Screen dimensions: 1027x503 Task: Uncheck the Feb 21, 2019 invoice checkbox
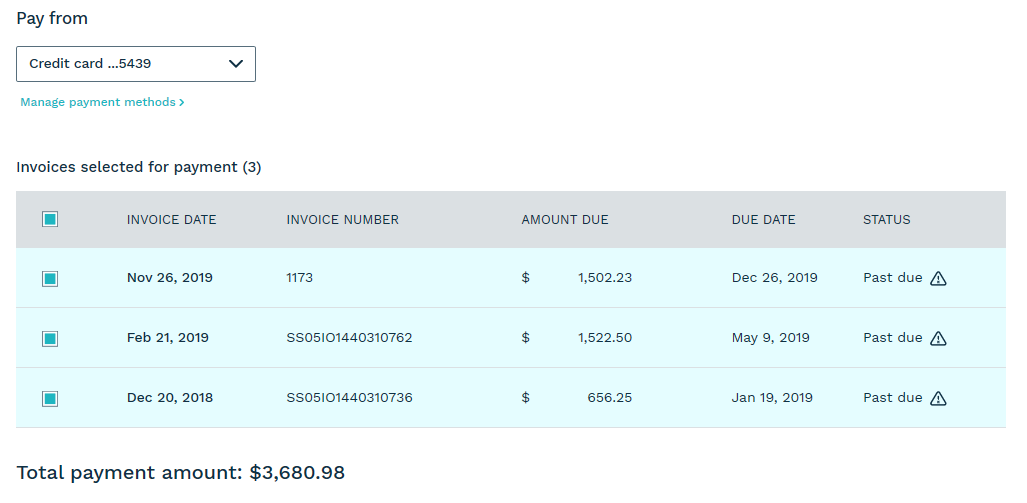(50, 339)
